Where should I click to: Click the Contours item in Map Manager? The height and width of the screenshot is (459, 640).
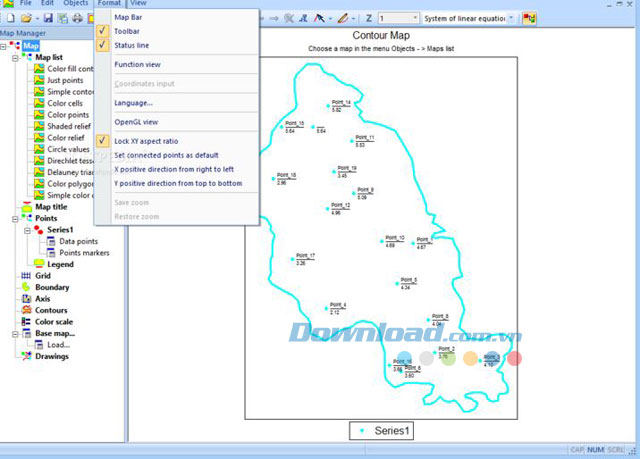coord(51,310)
